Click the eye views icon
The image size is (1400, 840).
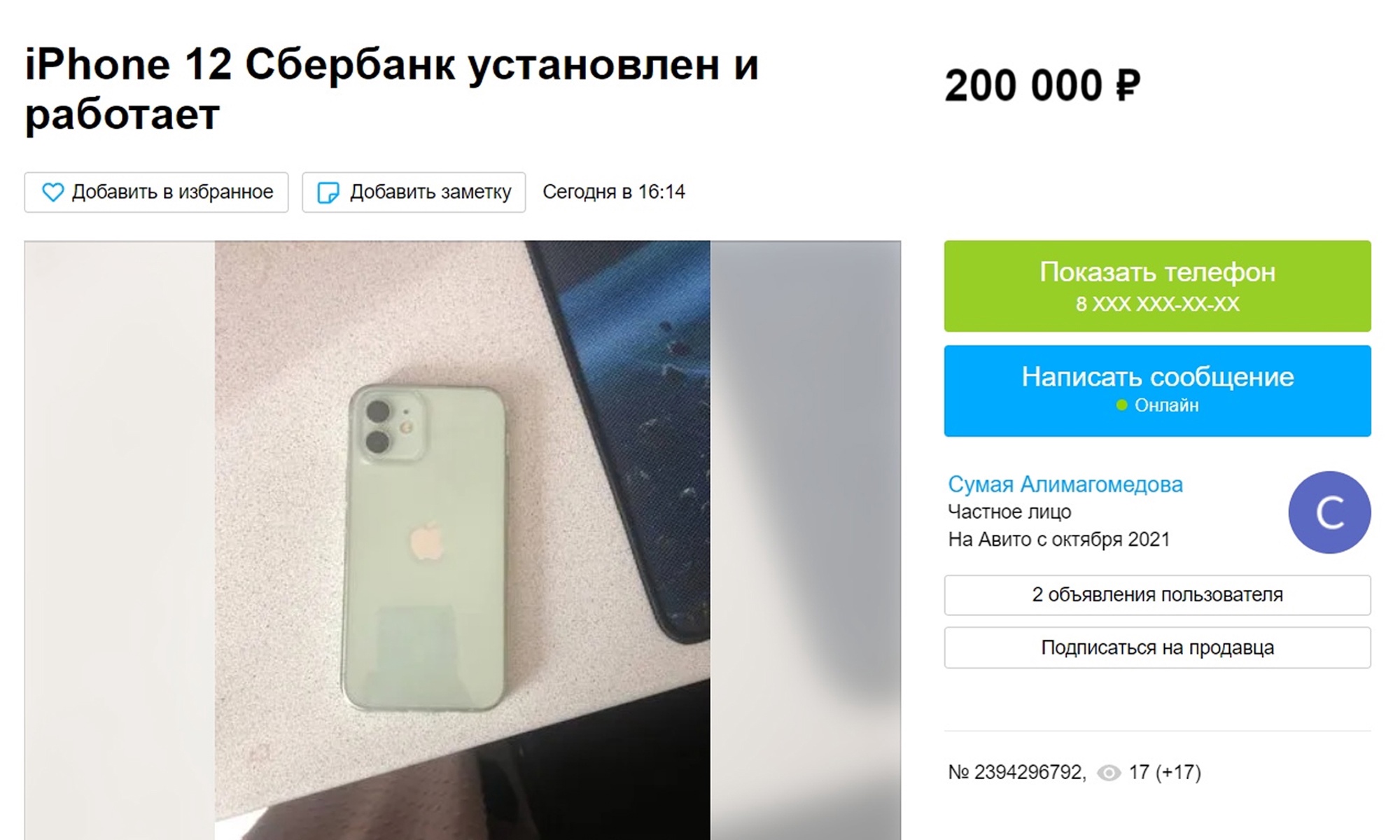(1109, 773)
